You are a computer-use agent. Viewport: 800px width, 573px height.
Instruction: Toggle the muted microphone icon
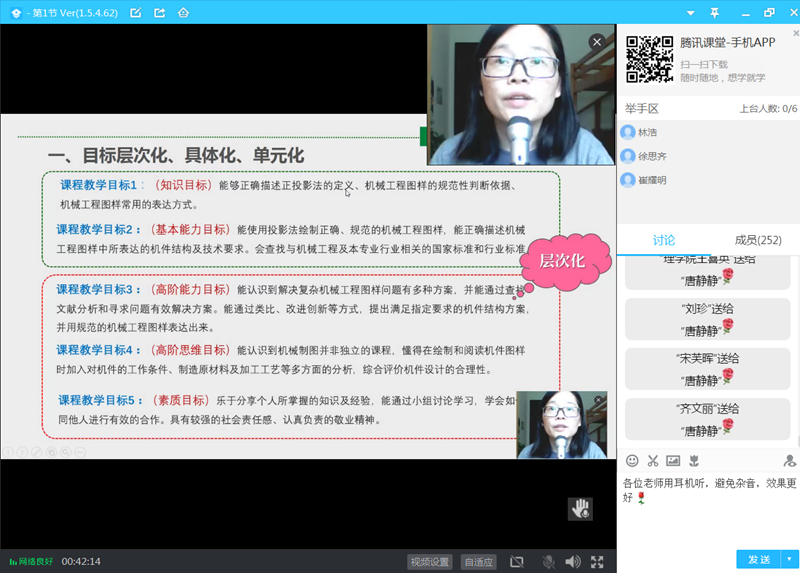point(548,562)
